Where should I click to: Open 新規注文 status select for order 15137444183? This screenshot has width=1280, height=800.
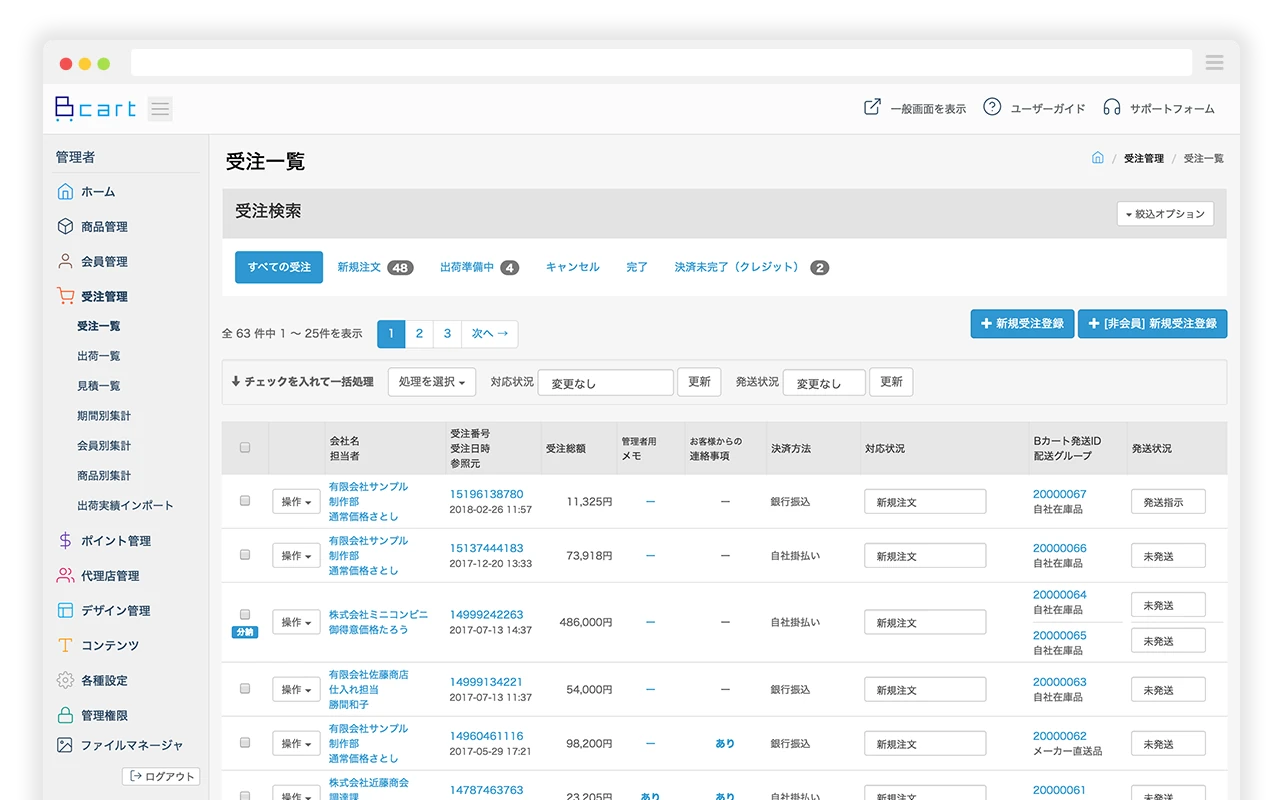(x=925, y=556)
